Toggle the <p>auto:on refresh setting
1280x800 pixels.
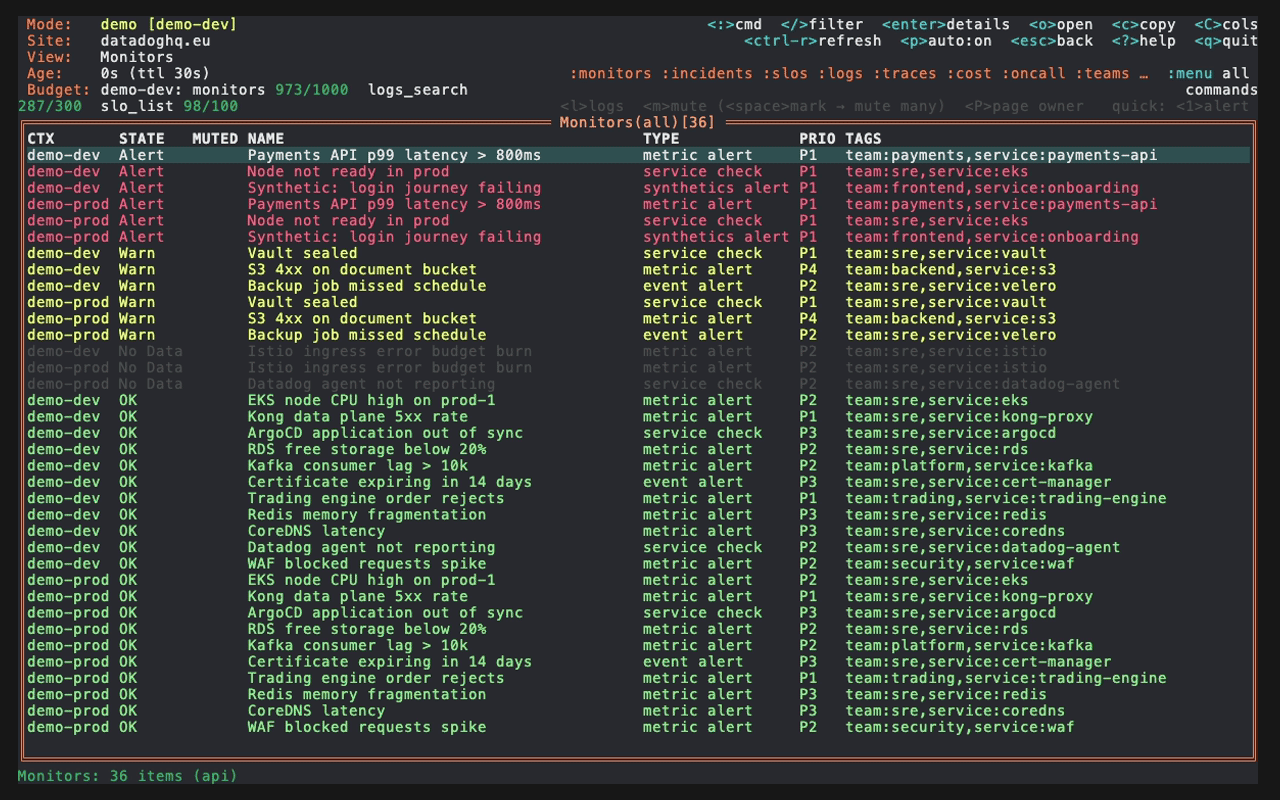[946, 41]
